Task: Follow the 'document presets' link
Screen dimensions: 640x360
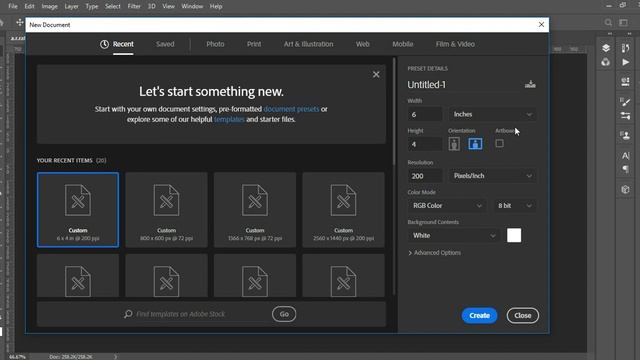Action: 291,109
